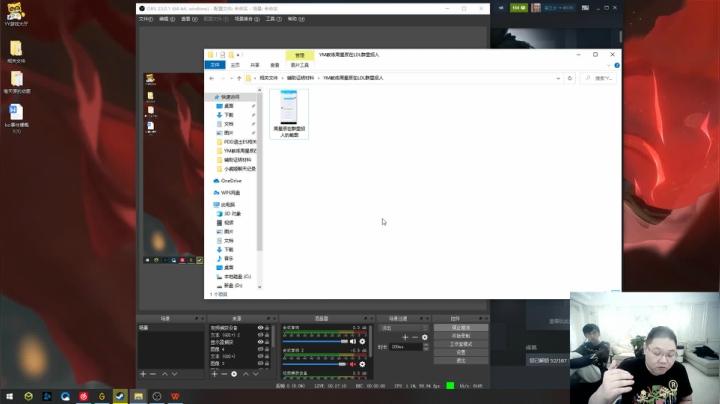
Task: Open the red NetEase Music taskbar icon
Action: coord(83,396)
